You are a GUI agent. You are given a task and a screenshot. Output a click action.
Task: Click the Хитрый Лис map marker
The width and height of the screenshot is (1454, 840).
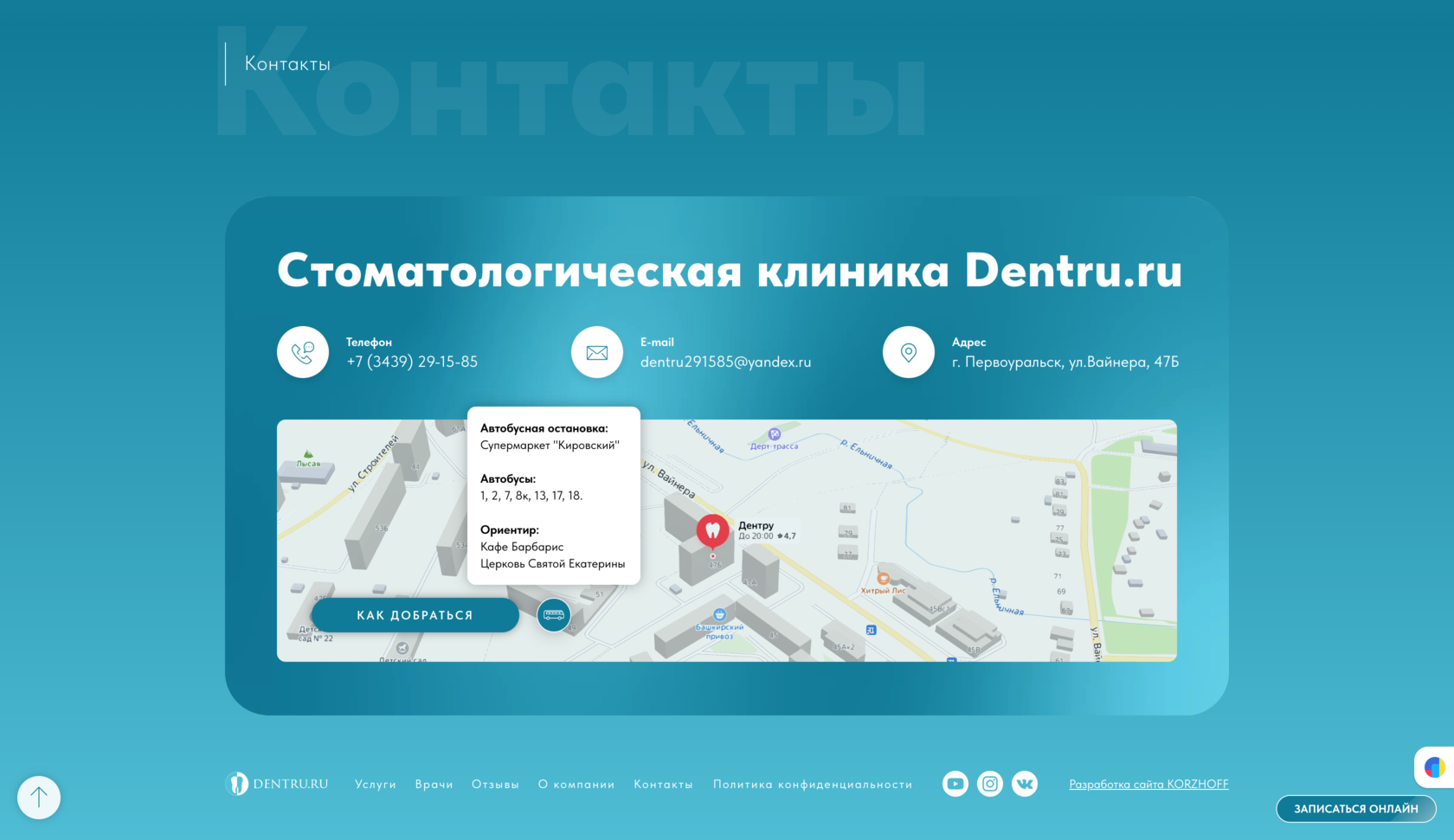[x=883, y=578]
